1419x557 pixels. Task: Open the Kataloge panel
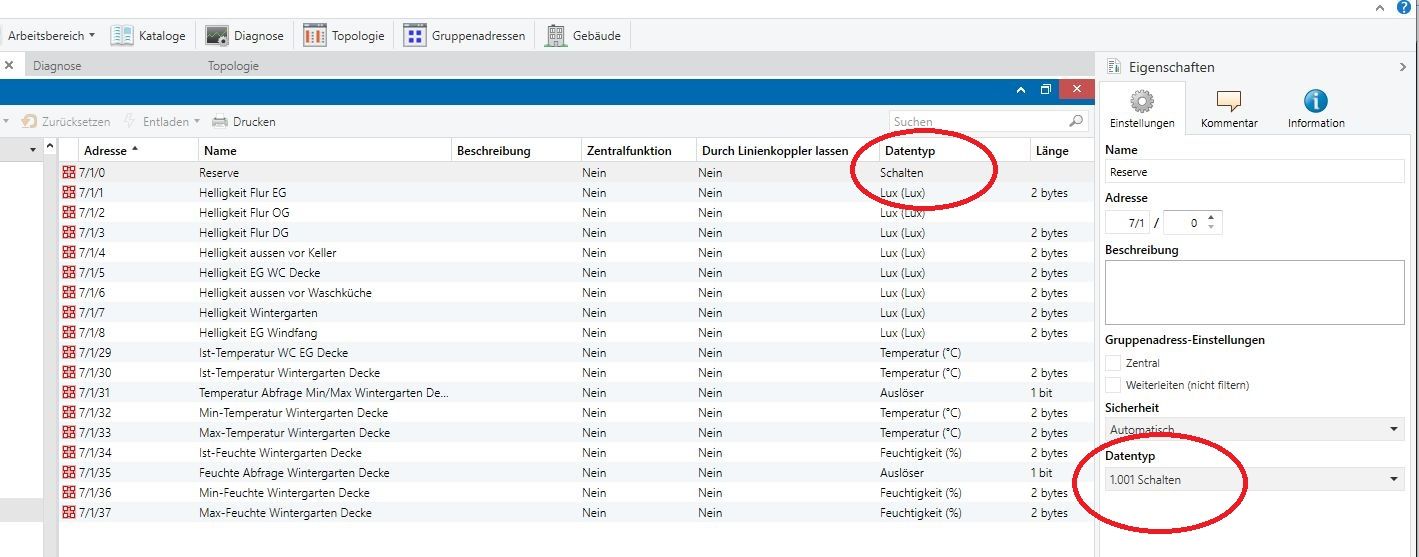(x=148, y=35)
